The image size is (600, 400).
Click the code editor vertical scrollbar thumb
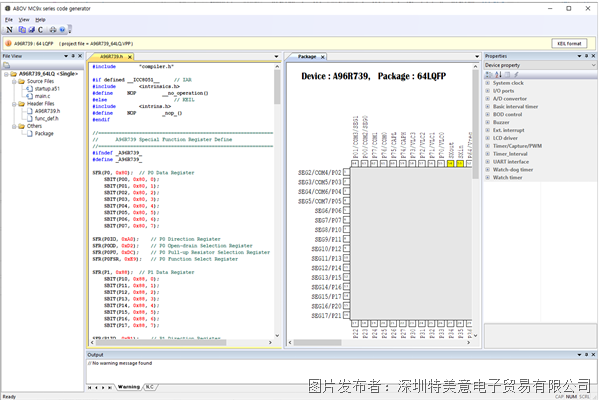[277, 87]
